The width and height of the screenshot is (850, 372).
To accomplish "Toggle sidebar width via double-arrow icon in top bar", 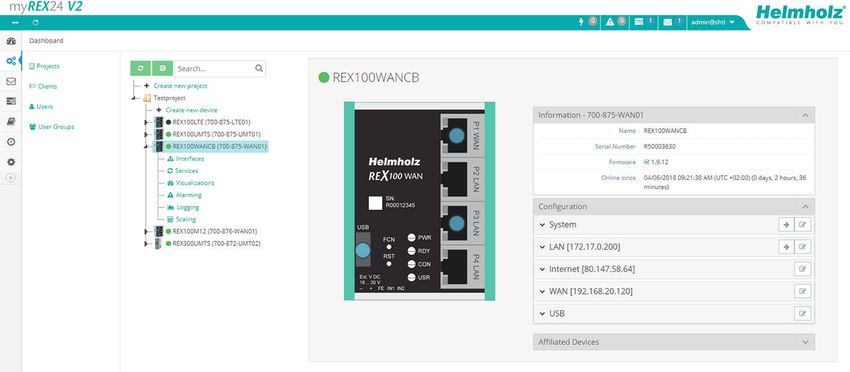I will (x=15, y=23).
